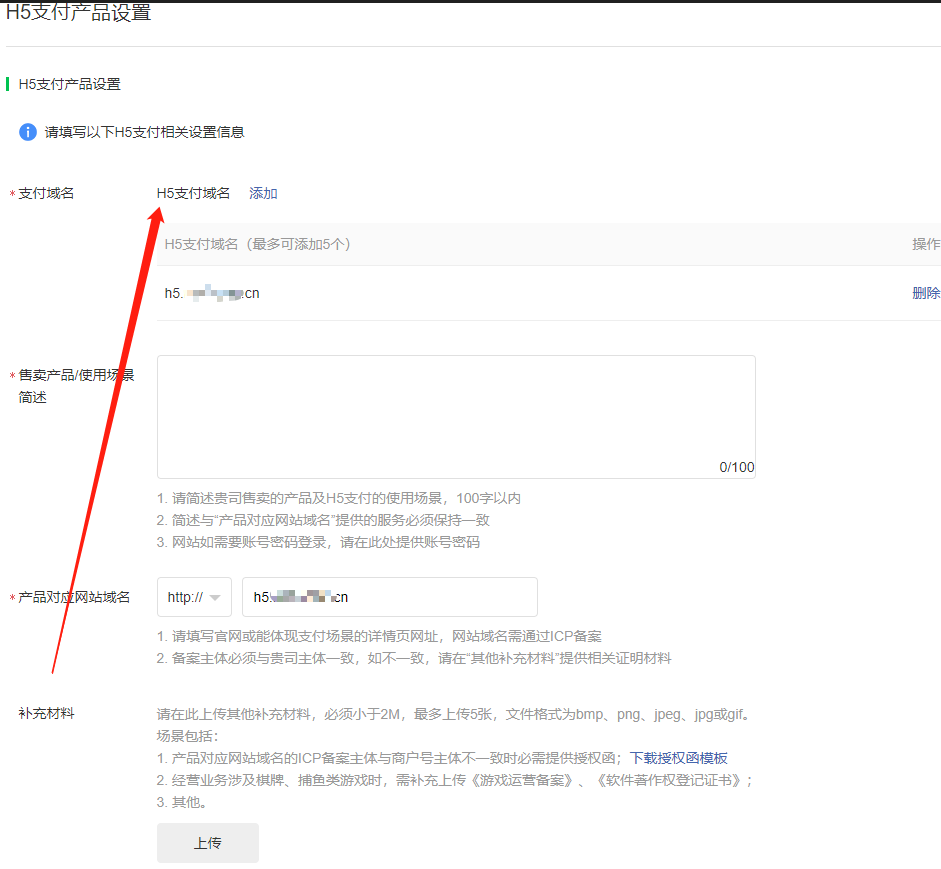Click the 支付域名 field label
Screen dimensions: 941x869
(46, 193)
